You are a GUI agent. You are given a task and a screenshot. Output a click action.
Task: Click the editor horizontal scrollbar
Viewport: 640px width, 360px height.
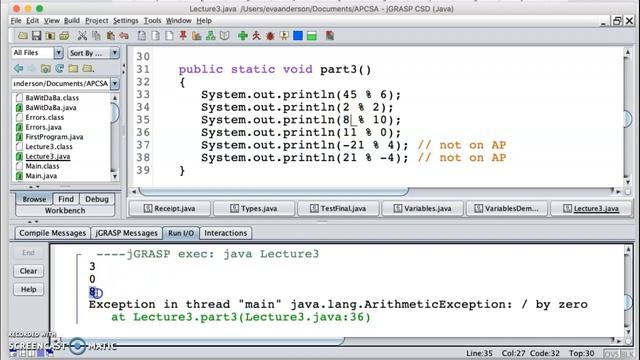273,191
